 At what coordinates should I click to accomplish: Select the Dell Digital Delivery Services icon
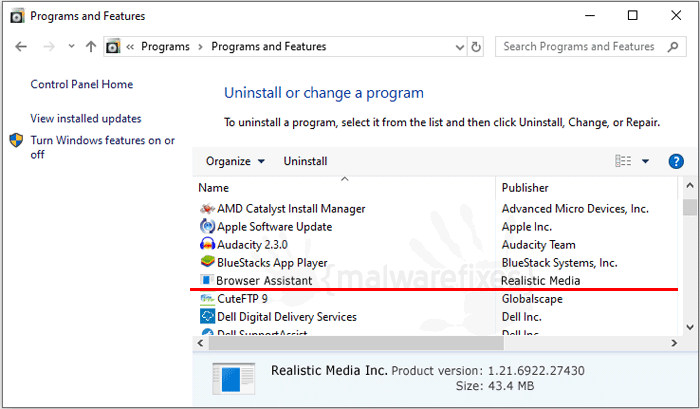[x=207, y=316]
